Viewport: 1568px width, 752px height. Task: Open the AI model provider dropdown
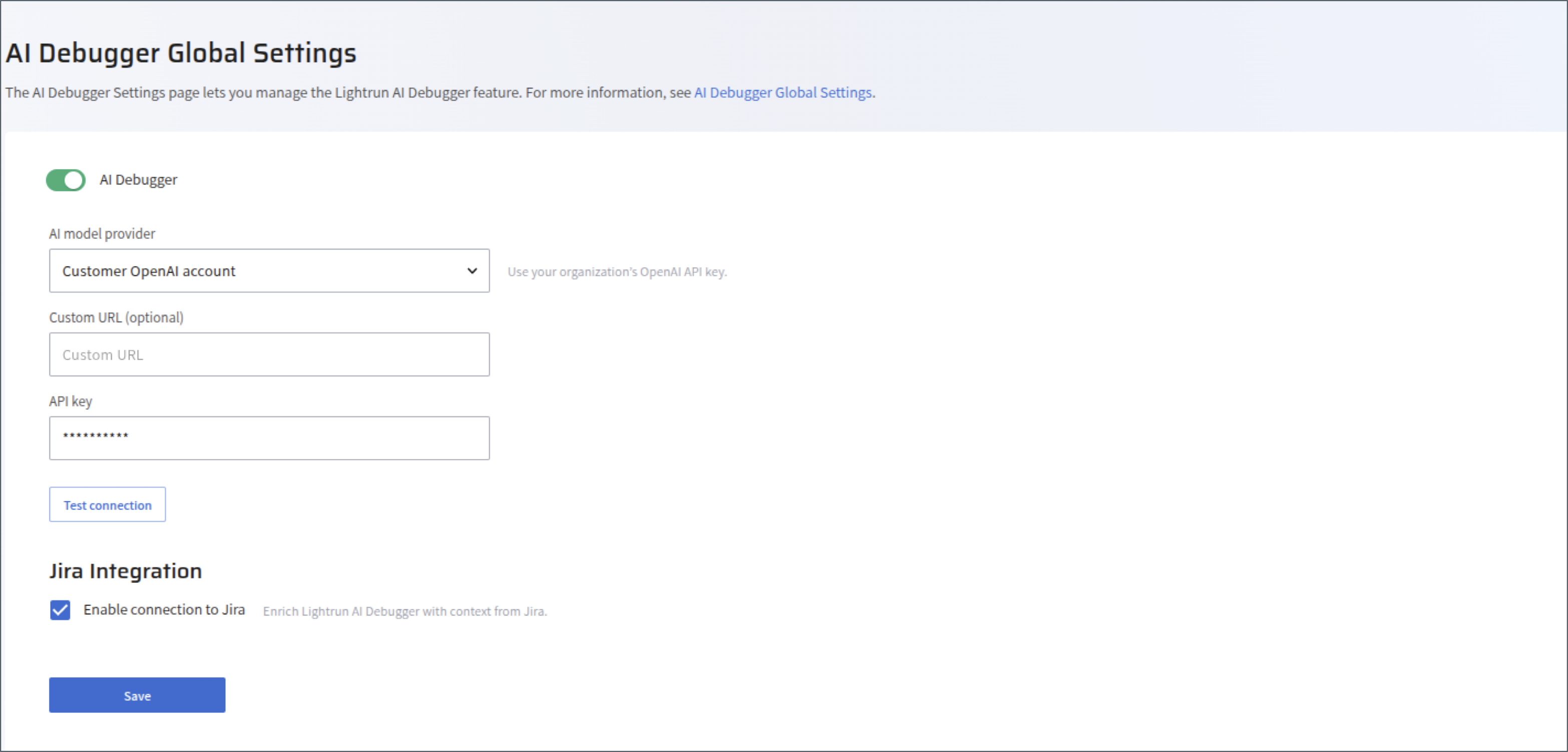(269, 271)
